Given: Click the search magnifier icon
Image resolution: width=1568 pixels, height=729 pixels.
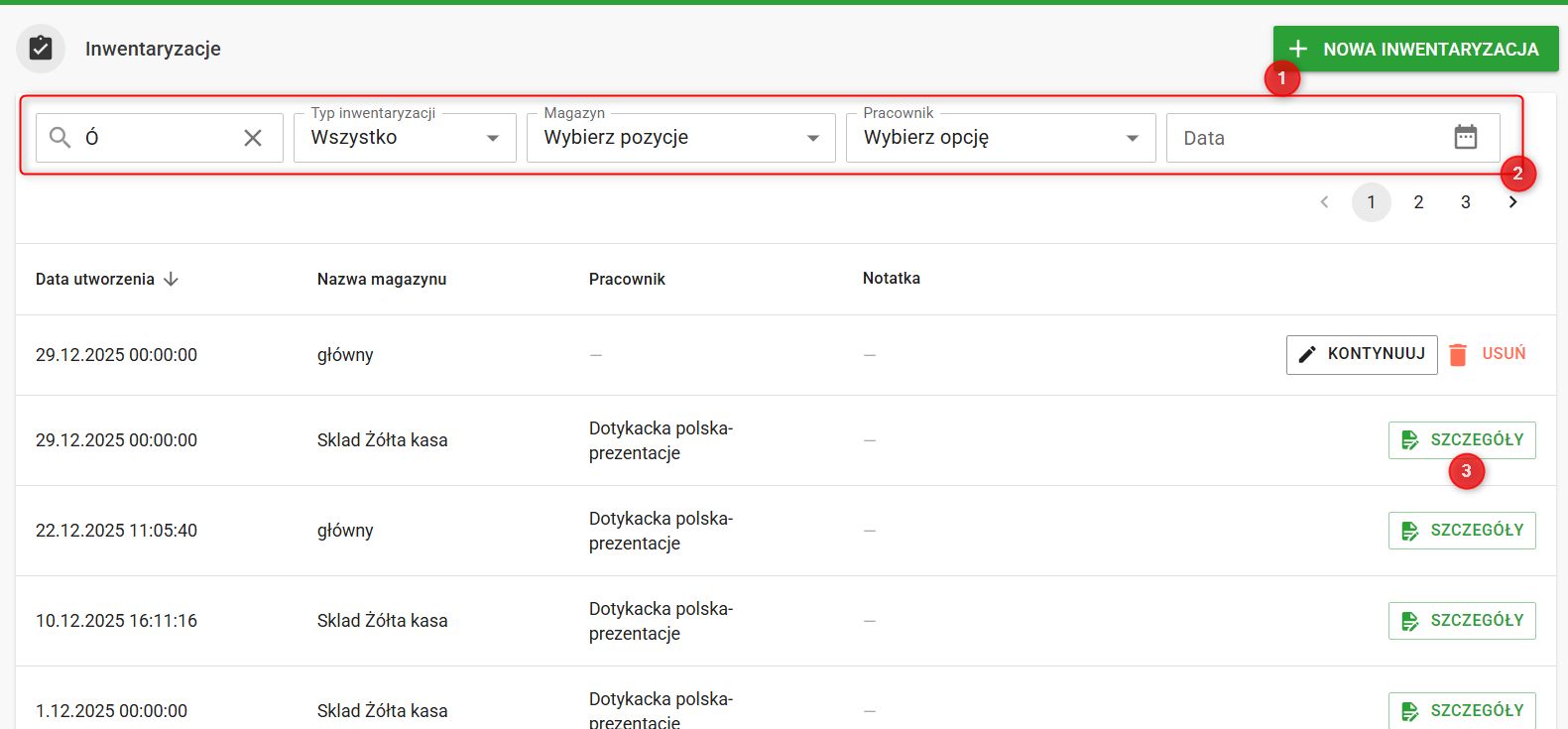Looking at the screenshot, I should (60, 138).
